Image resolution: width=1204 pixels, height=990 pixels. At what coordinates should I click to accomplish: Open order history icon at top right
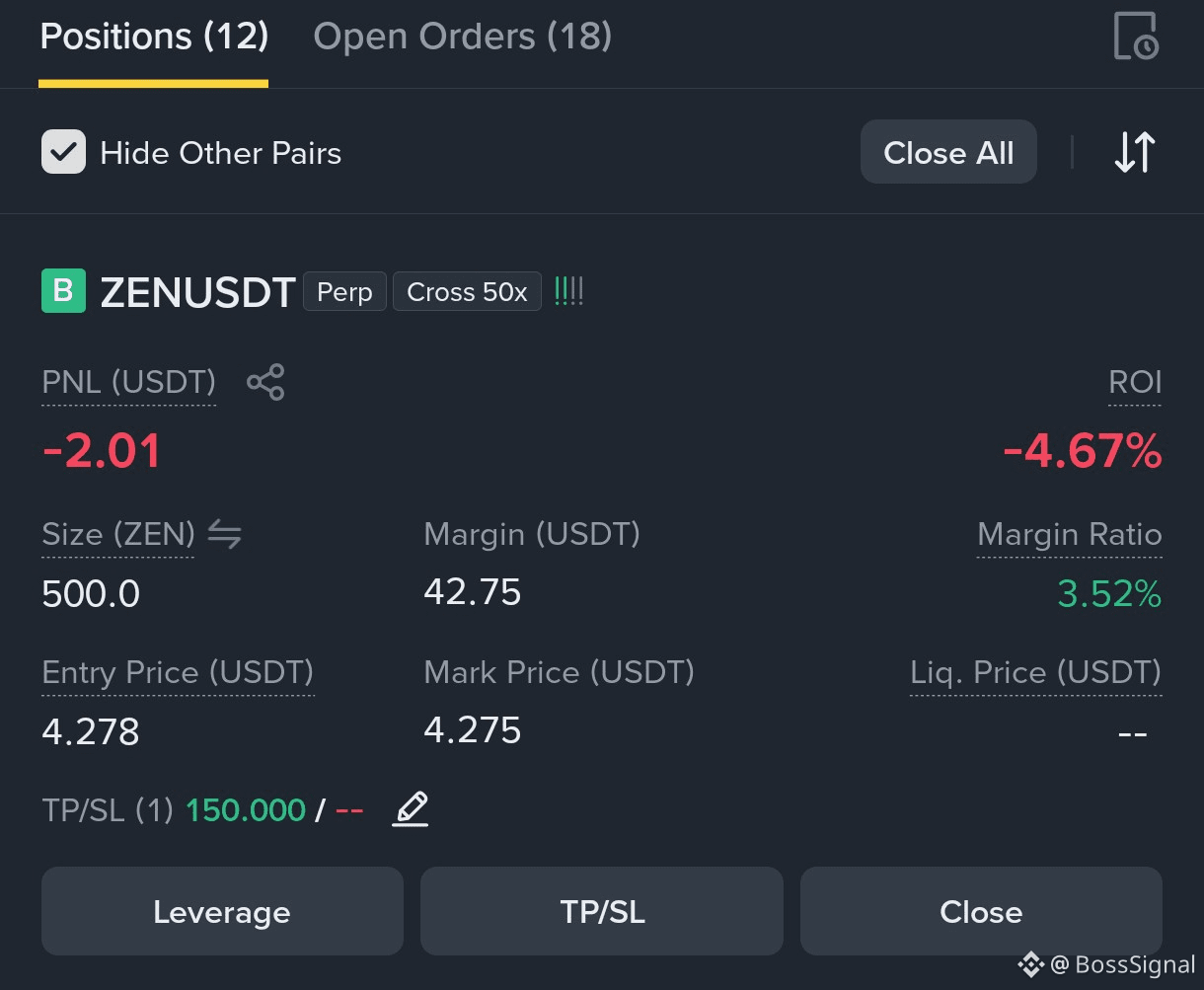tap(1136, 37)
